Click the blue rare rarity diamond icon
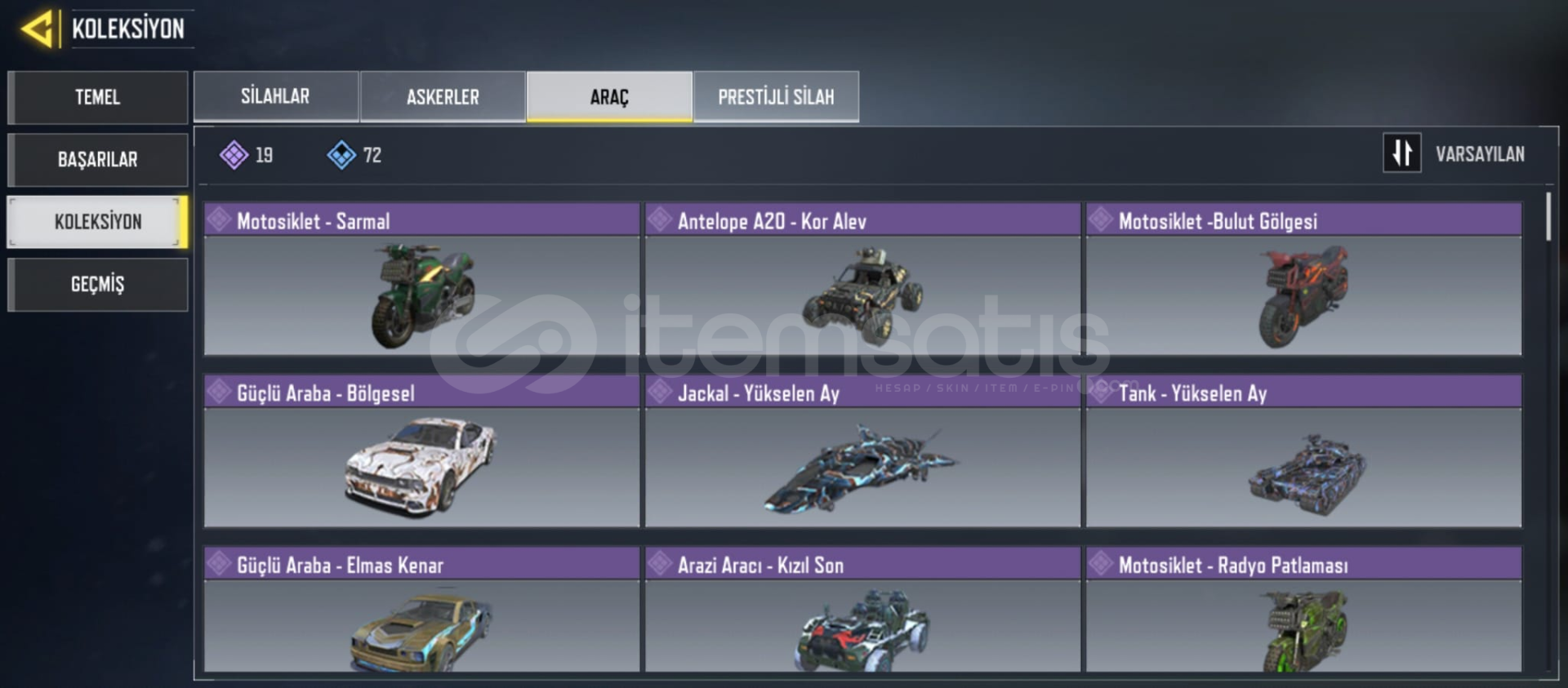The height and width of the screenshot is (688, 1568). [341, 154]
